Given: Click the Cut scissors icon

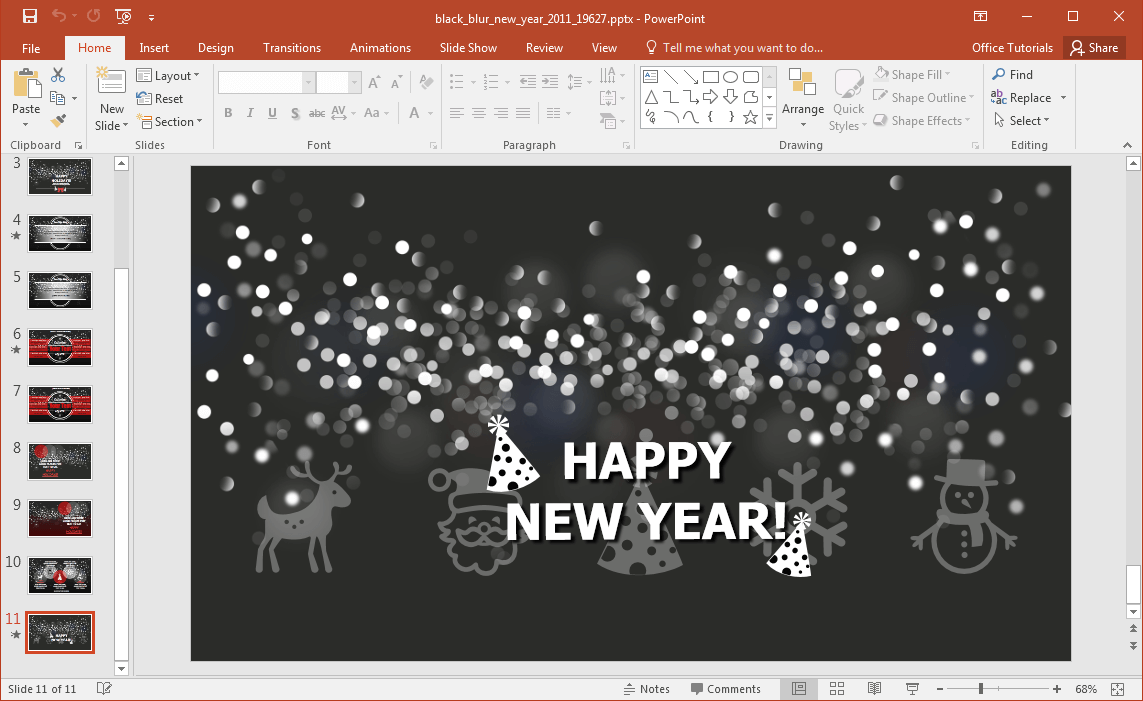Looking at the screenshot, I should (x=58, y=75).
